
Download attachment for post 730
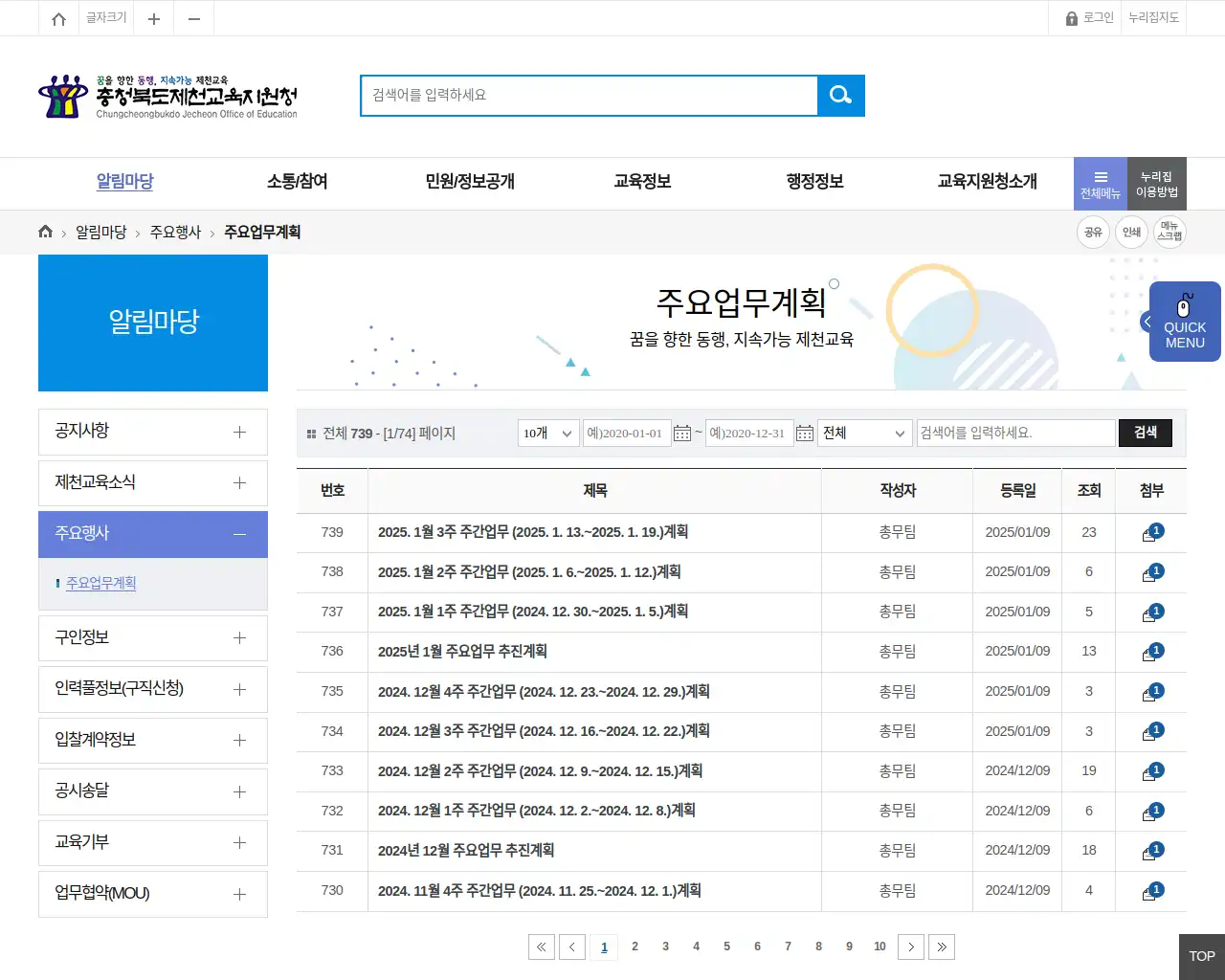pyautogui.click(x=1152, y=891)
